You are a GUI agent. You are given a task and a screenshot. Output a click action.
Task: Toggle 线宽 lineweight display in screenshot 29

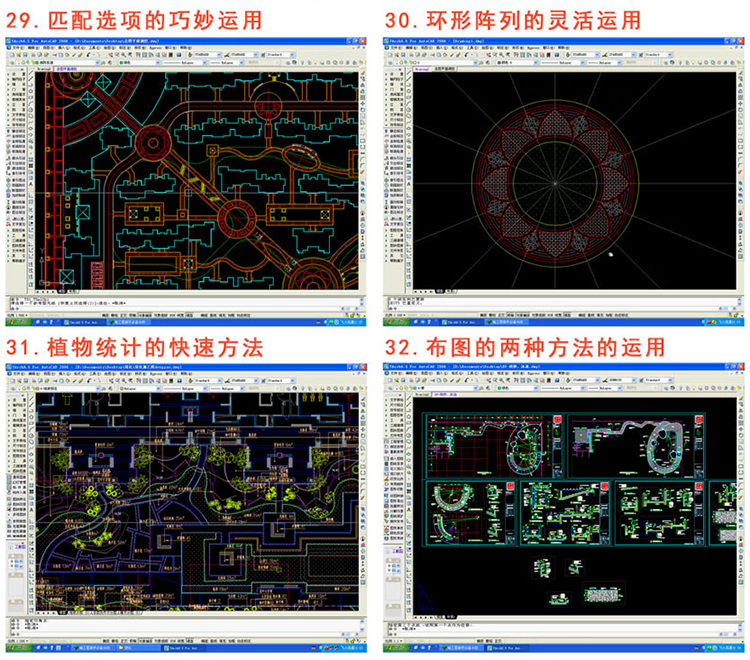coord(181,315)
